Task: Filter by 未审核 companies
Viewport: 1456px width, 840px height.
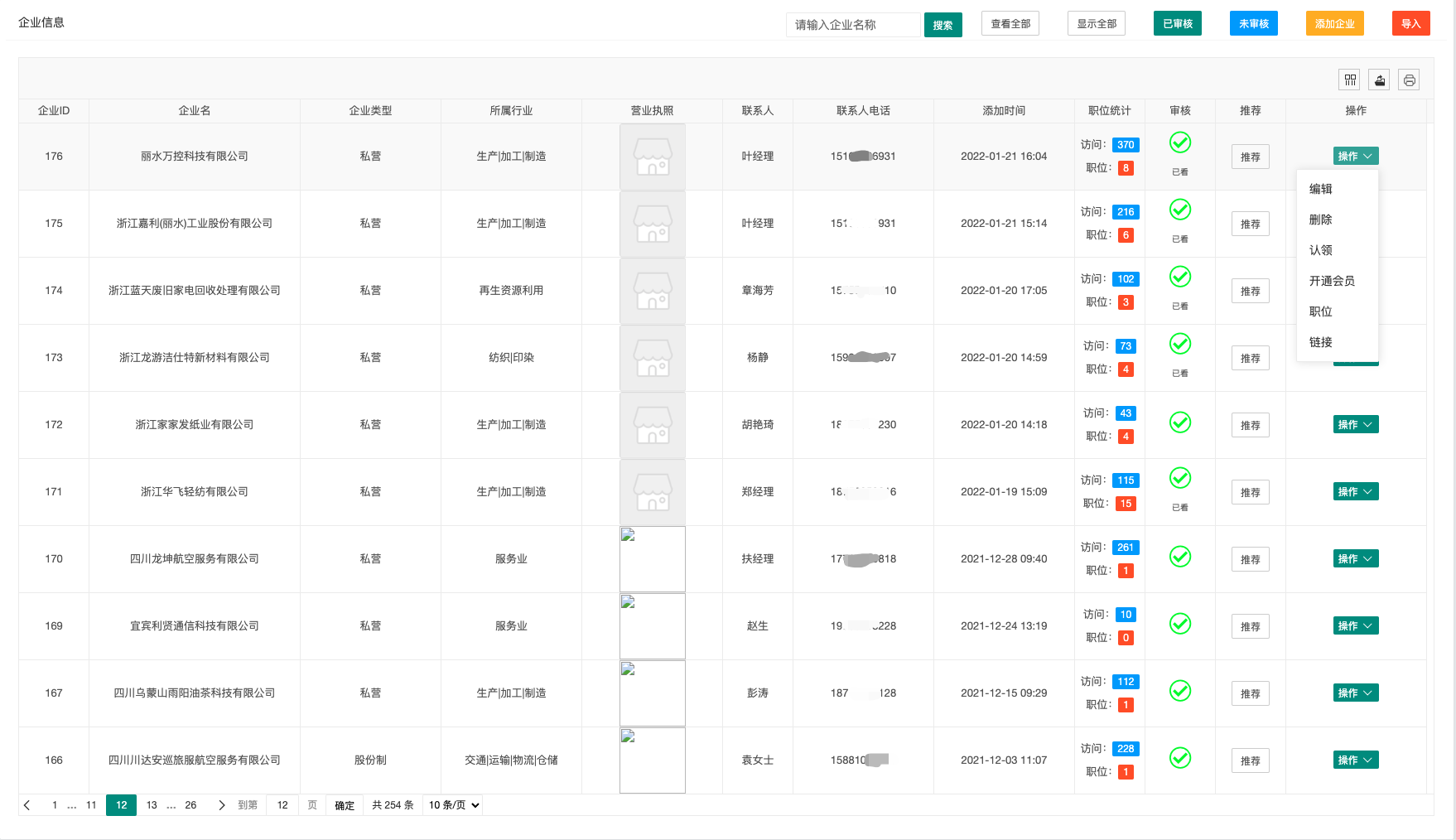Action: 1254,23
